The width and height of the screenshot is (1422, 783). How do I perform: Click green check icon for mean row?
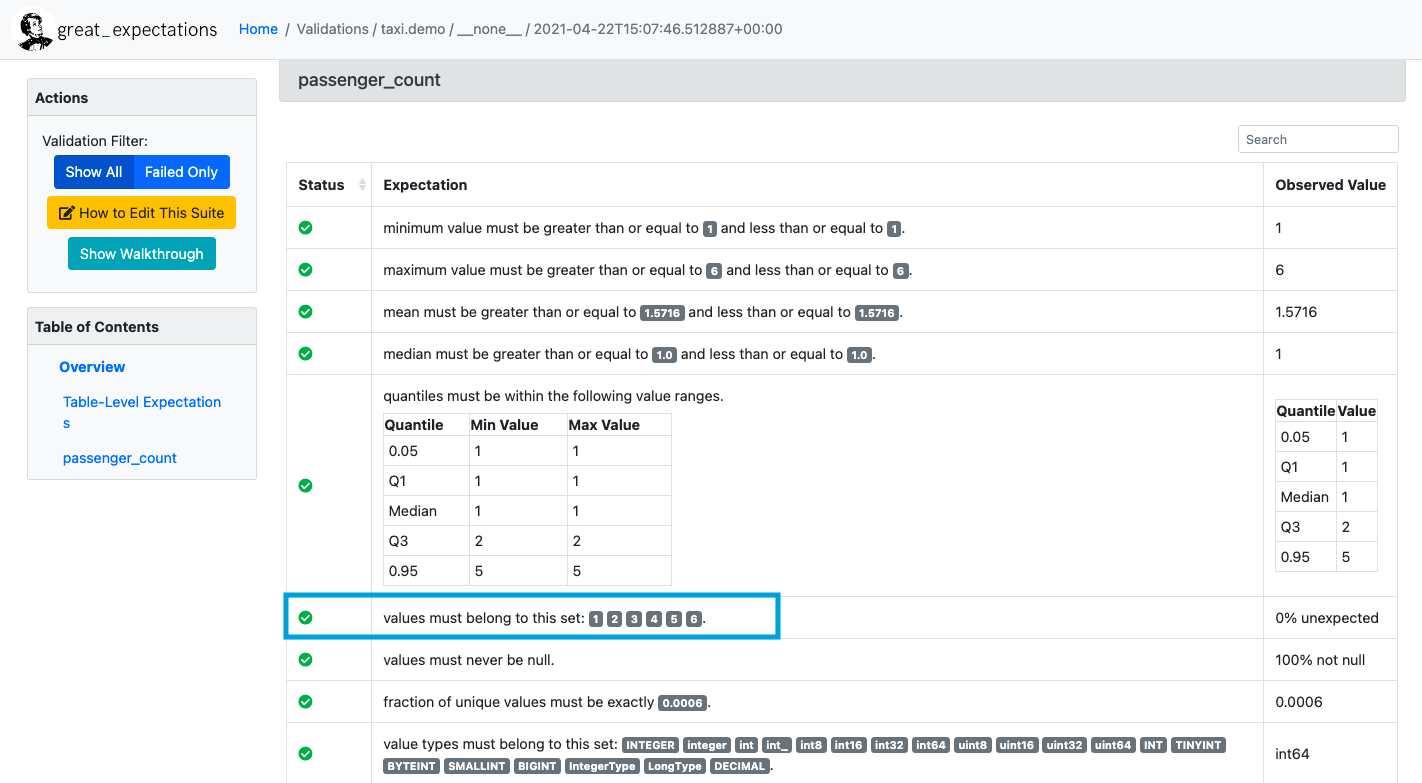(306, 312)
